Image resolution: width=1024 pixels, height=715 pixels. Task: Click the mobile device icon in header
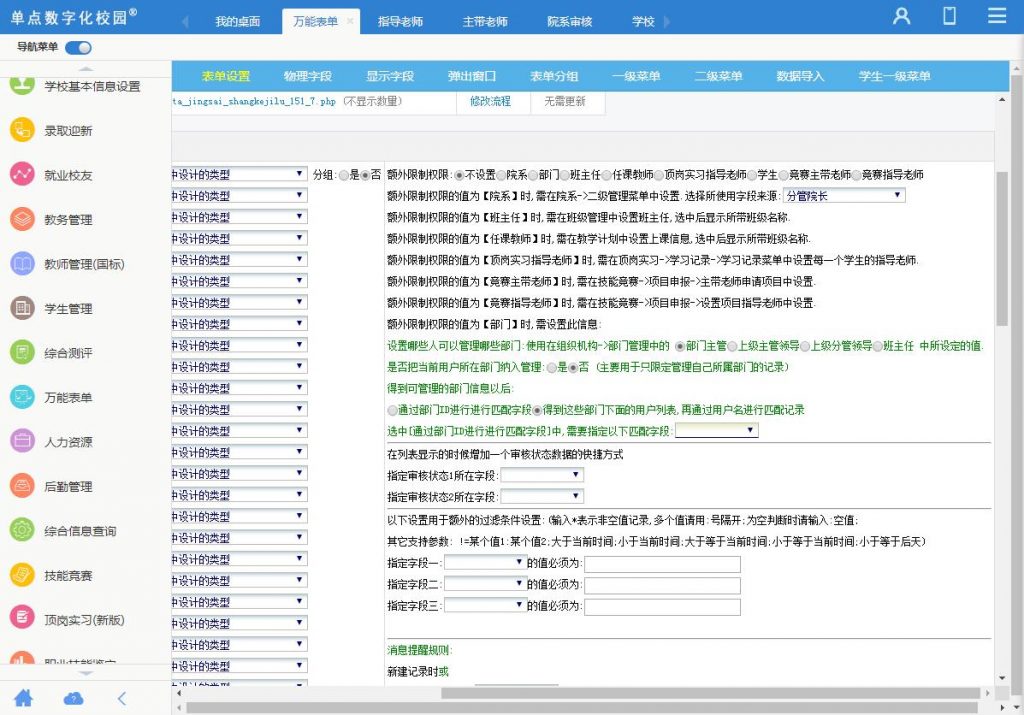pos(949,16)
